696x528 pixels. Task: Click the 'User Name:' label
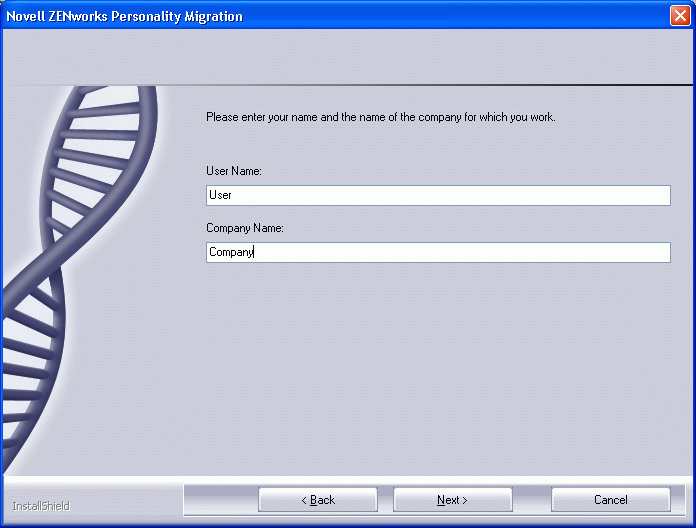[x=234, y=171]
